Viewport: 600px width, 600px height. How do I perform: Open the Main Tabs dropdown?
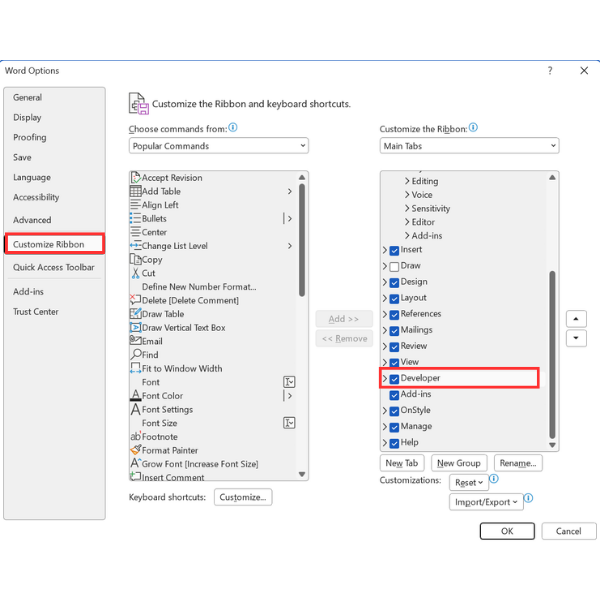click(x=469, y=146)
